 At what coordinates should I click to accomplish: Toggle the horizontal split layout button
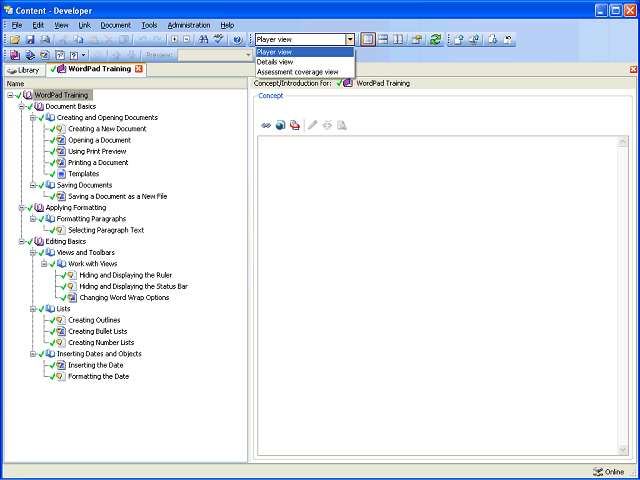(383, 40)
